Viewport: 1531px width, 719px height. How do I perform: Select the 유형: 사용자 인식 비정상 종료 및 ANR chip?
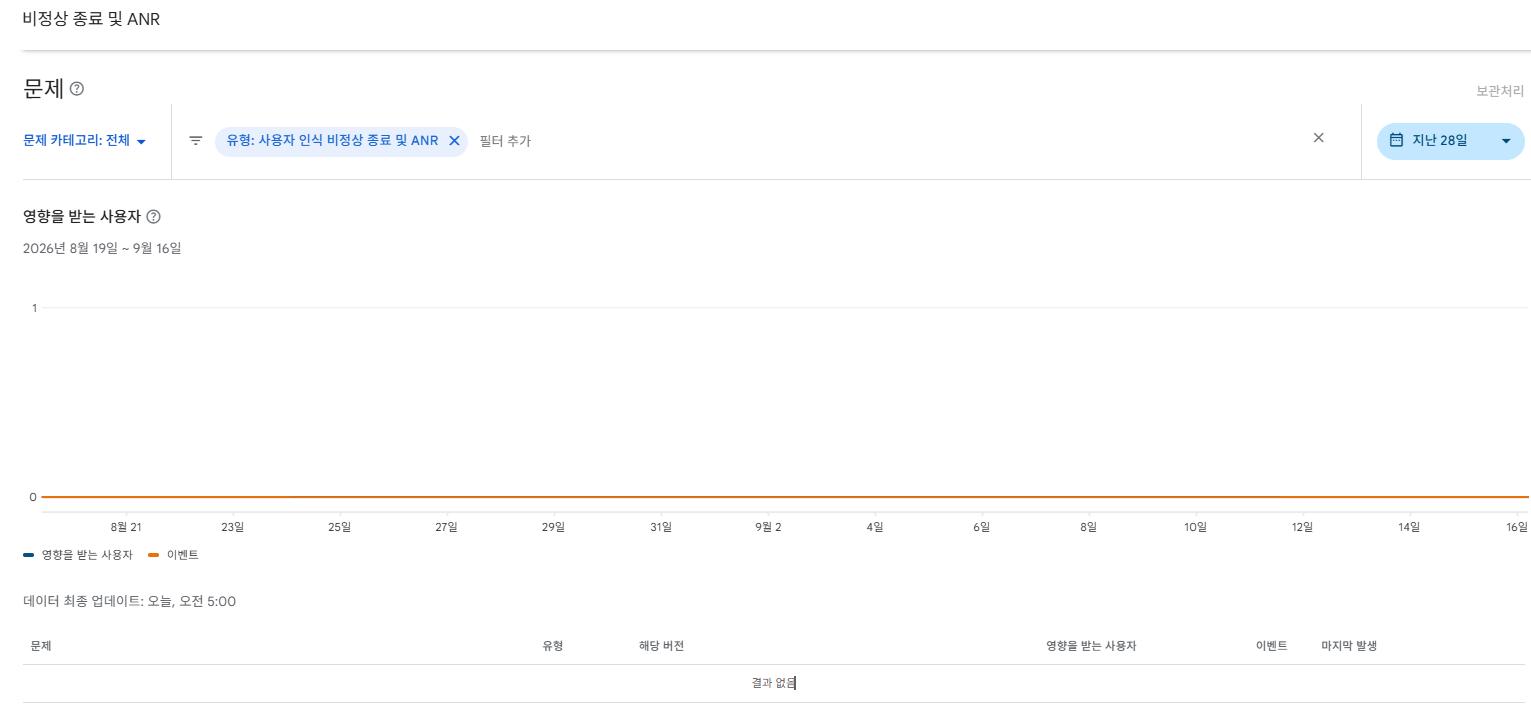[332, 141]
